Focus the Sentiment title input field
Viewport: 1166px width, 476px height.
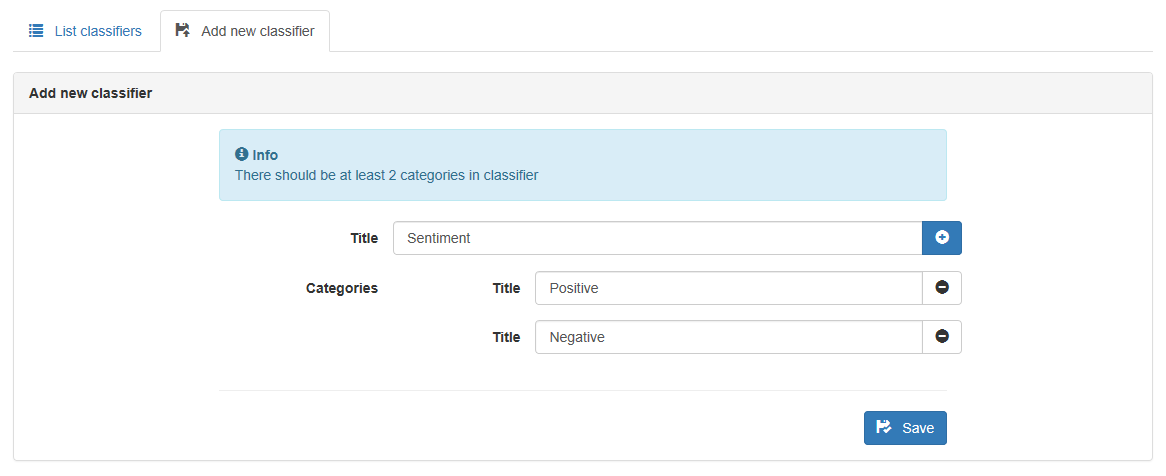[x=657, y=238]
